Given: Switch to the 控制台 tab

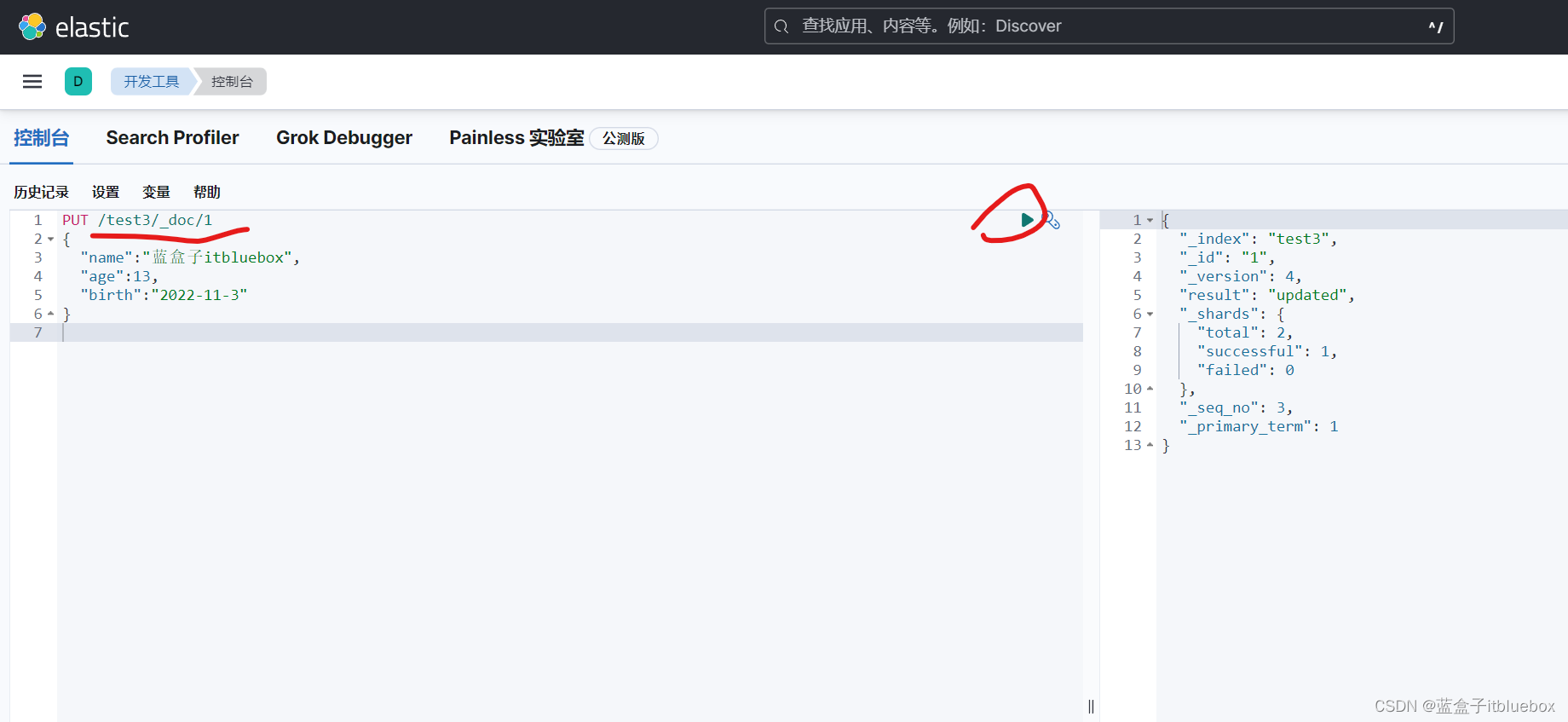Looking at the screenshot, I should click(x=42, y=138).
